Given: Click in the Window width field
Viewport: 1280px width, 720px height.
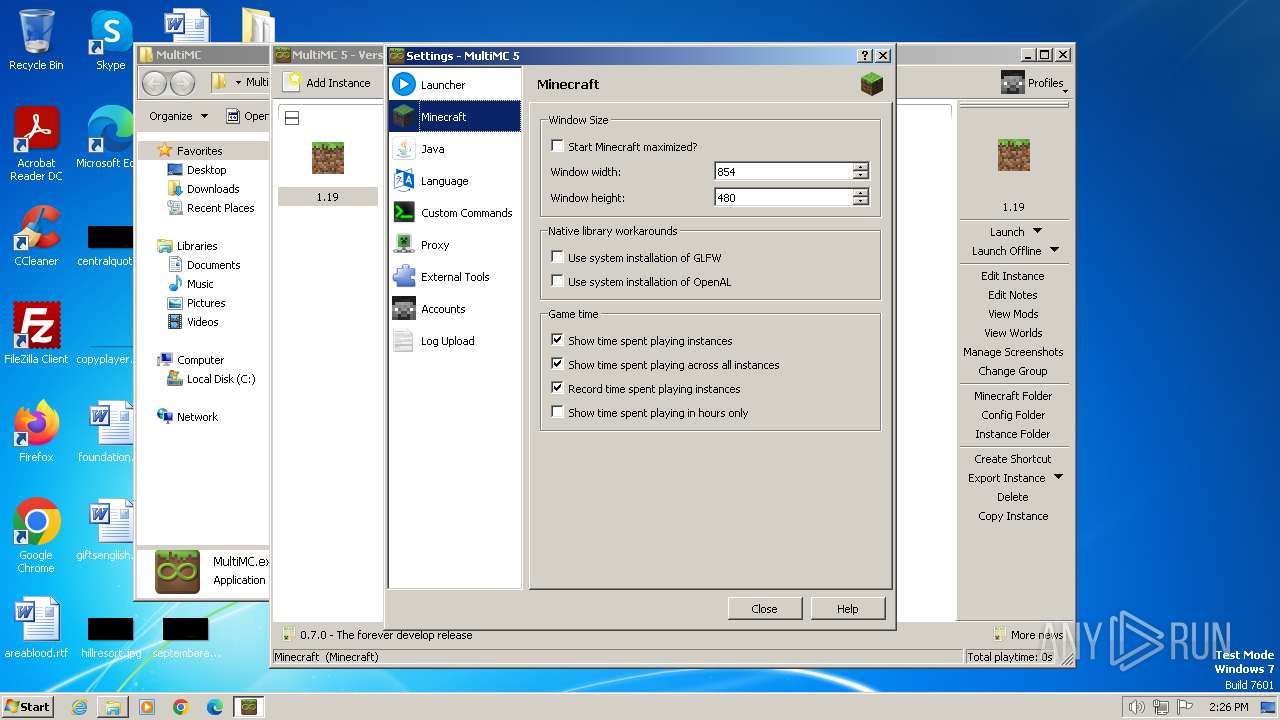Looking at the screenshot, I should pyautogui.click(x=783, y=171).
